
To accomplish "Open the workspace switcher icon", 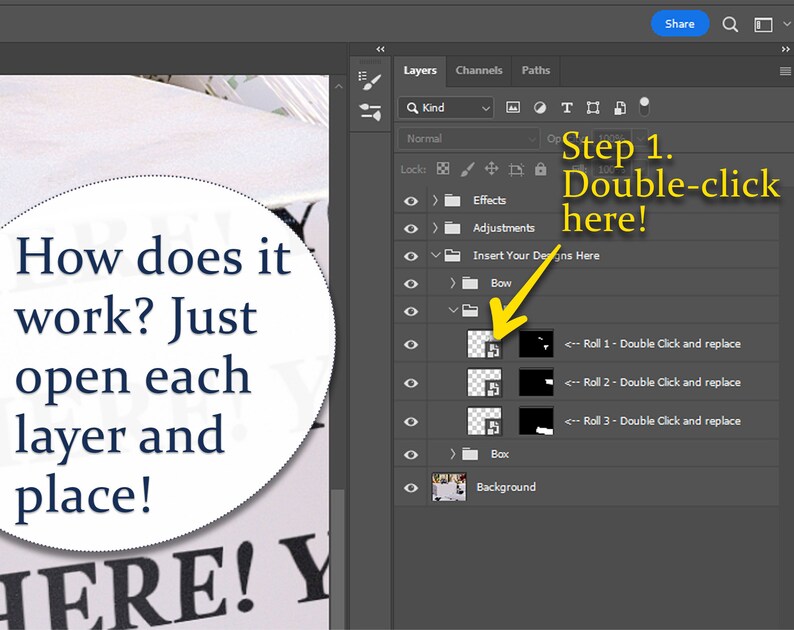I will click(x=763, y=24).
